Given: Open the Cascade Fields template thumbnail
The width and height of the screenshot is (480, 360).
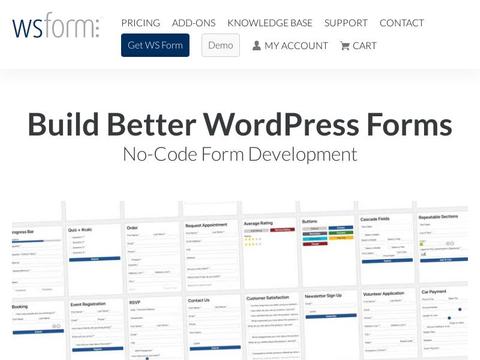Looking at the screenshot, I should 387,249.
